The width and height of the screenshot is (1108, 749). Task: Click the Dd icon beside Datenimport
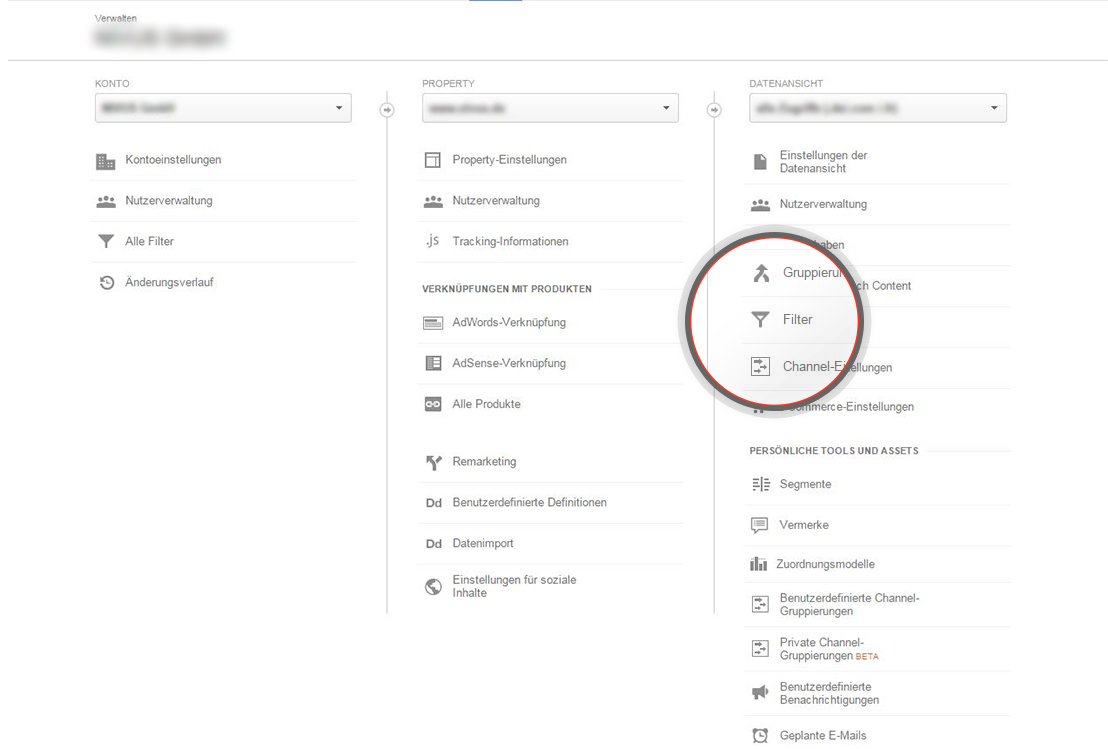[x=434, y=544]
